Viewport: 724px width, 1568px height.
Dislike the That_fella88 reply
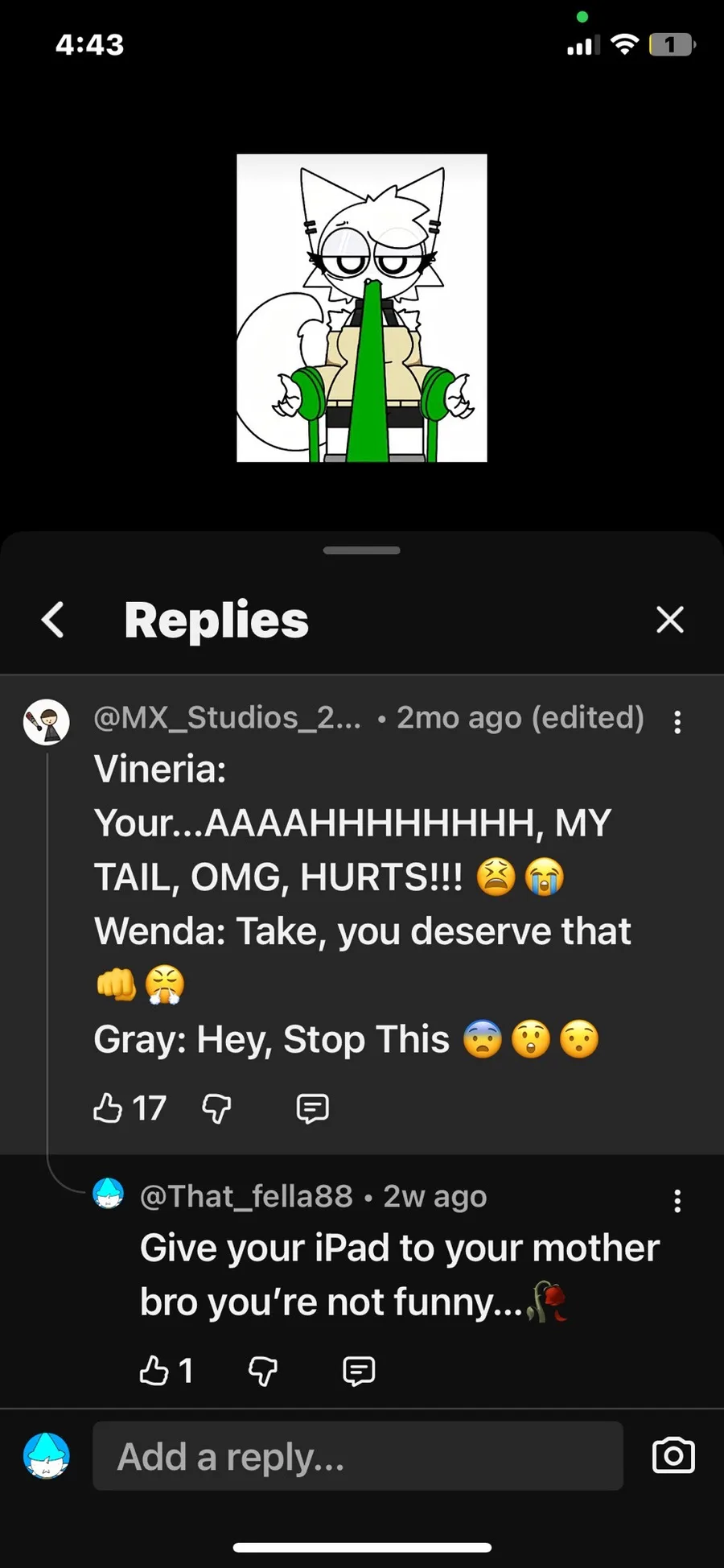(x=263, y=1370)
